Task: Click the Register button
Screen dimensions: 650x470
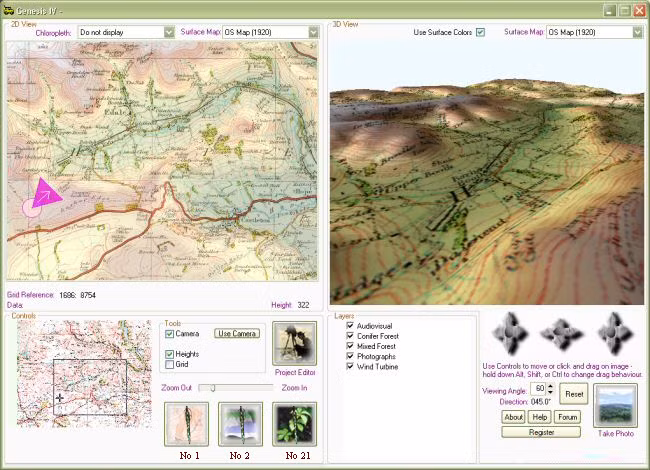Action: pyautogui.click(x=541, y=432)
